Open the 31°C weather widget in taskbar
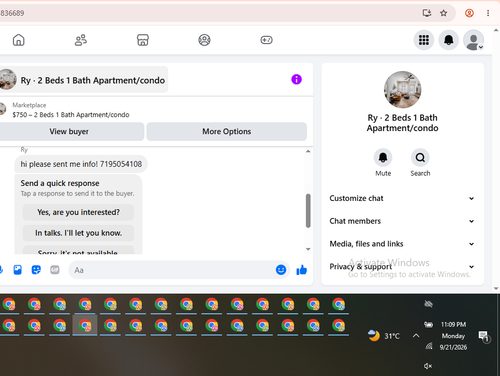This screenshot has height=376, width=500. coord(383,336)
